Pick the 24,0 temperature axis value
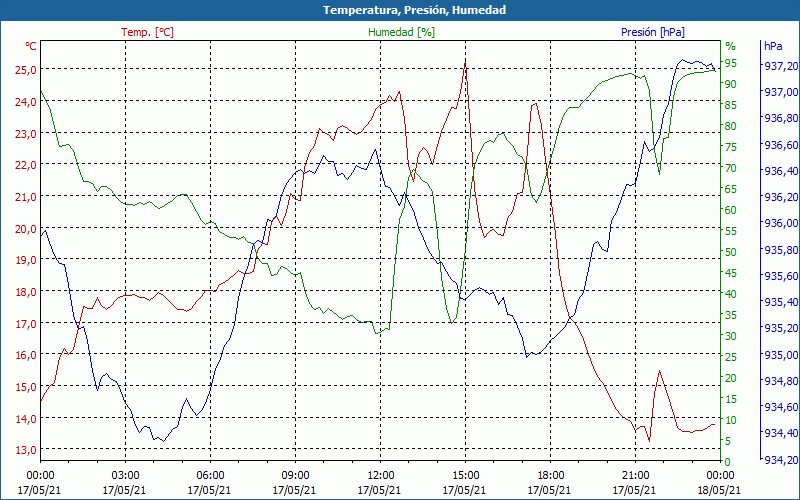This screenshot has height=500, width=800. point(26,102)
